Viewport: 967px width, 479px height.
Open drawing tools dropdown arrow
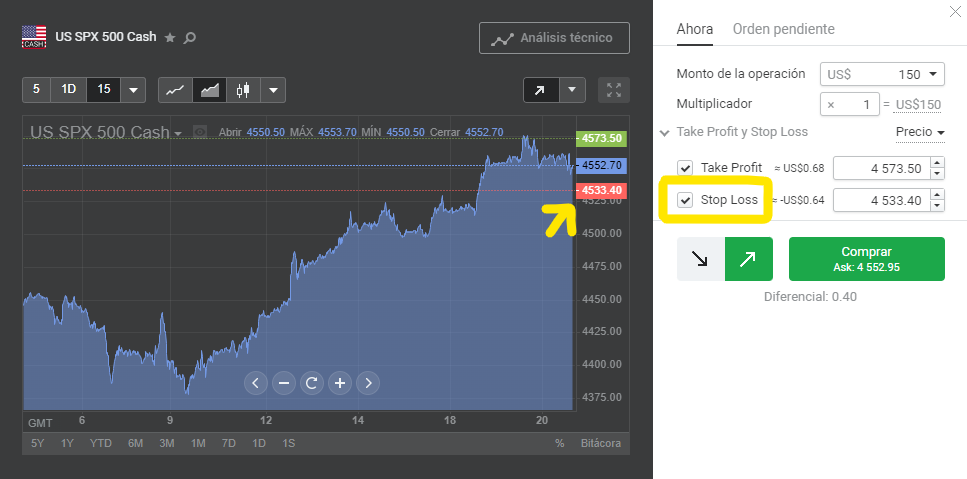pyautogui.click(x=572, y=90)
